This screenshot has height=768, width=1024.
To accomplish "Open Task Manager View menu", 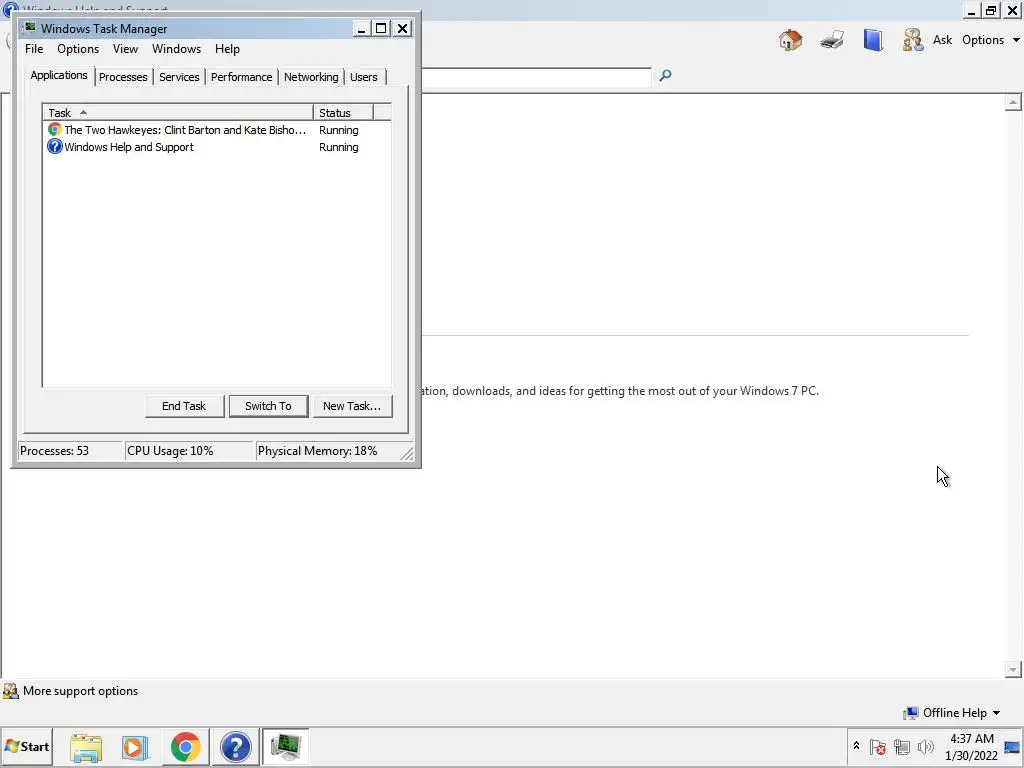I will pos(125,49).
